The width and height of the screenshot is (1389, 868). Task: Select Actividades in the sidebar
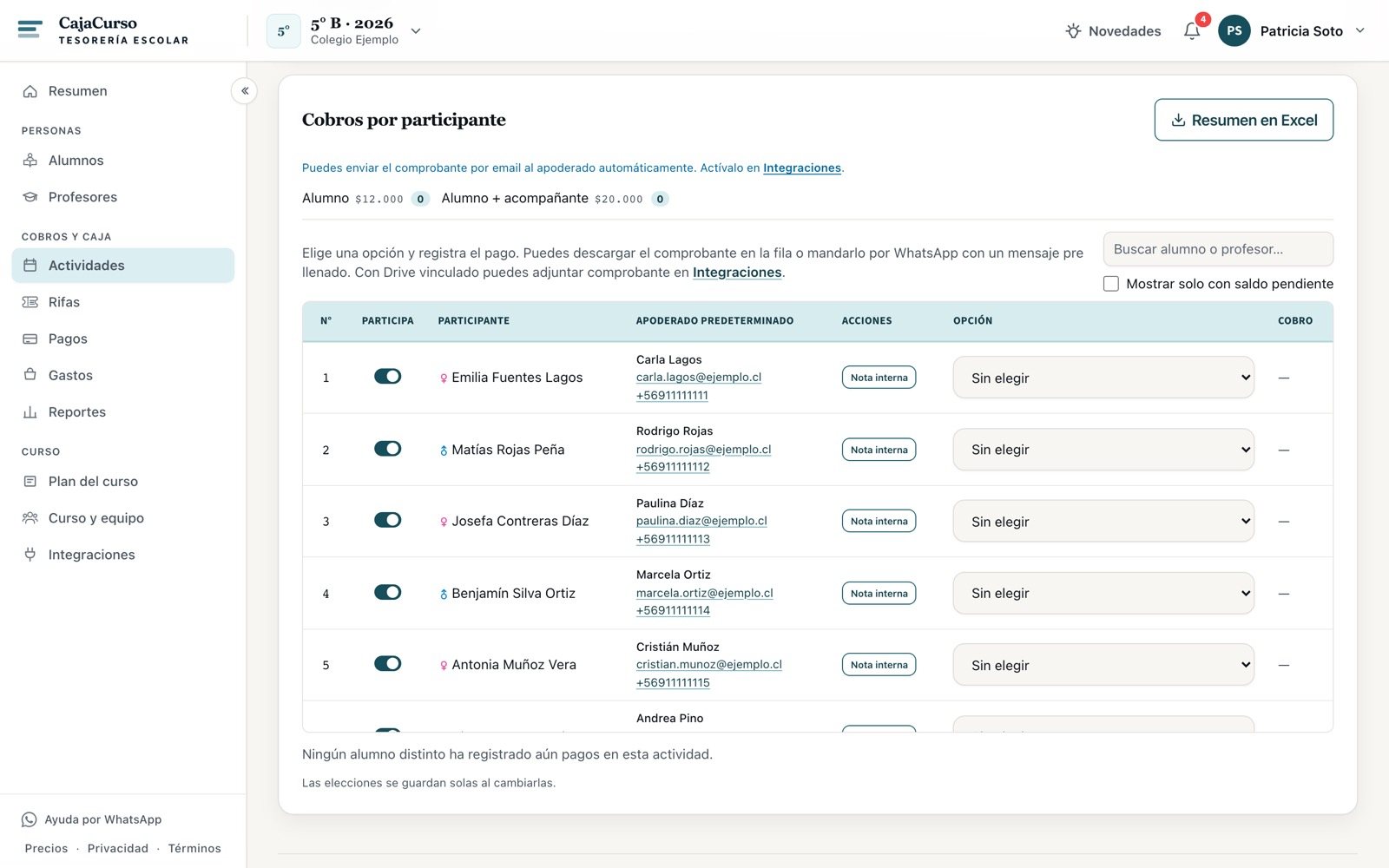123,266
